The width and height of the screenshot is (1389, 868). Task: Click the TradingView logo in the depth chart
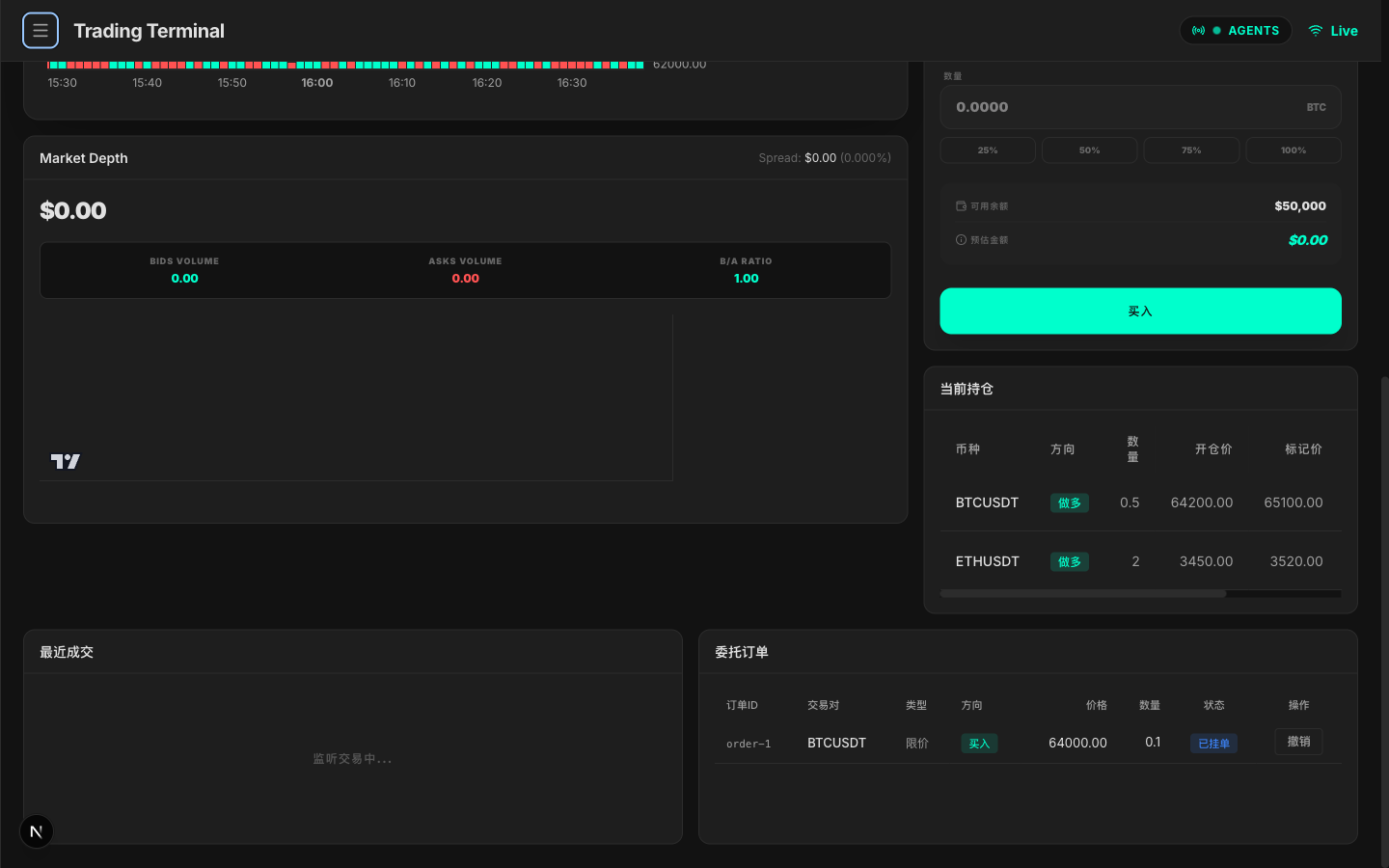click(66, 462)
